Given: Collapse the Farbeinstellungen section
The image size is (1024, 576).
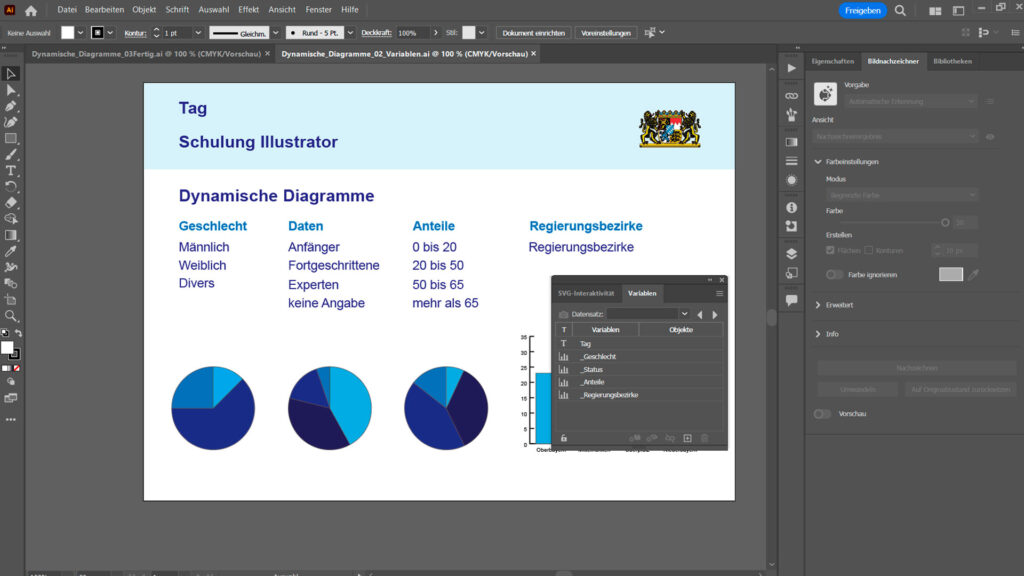Looking at the screenshot, I should 818,162.
